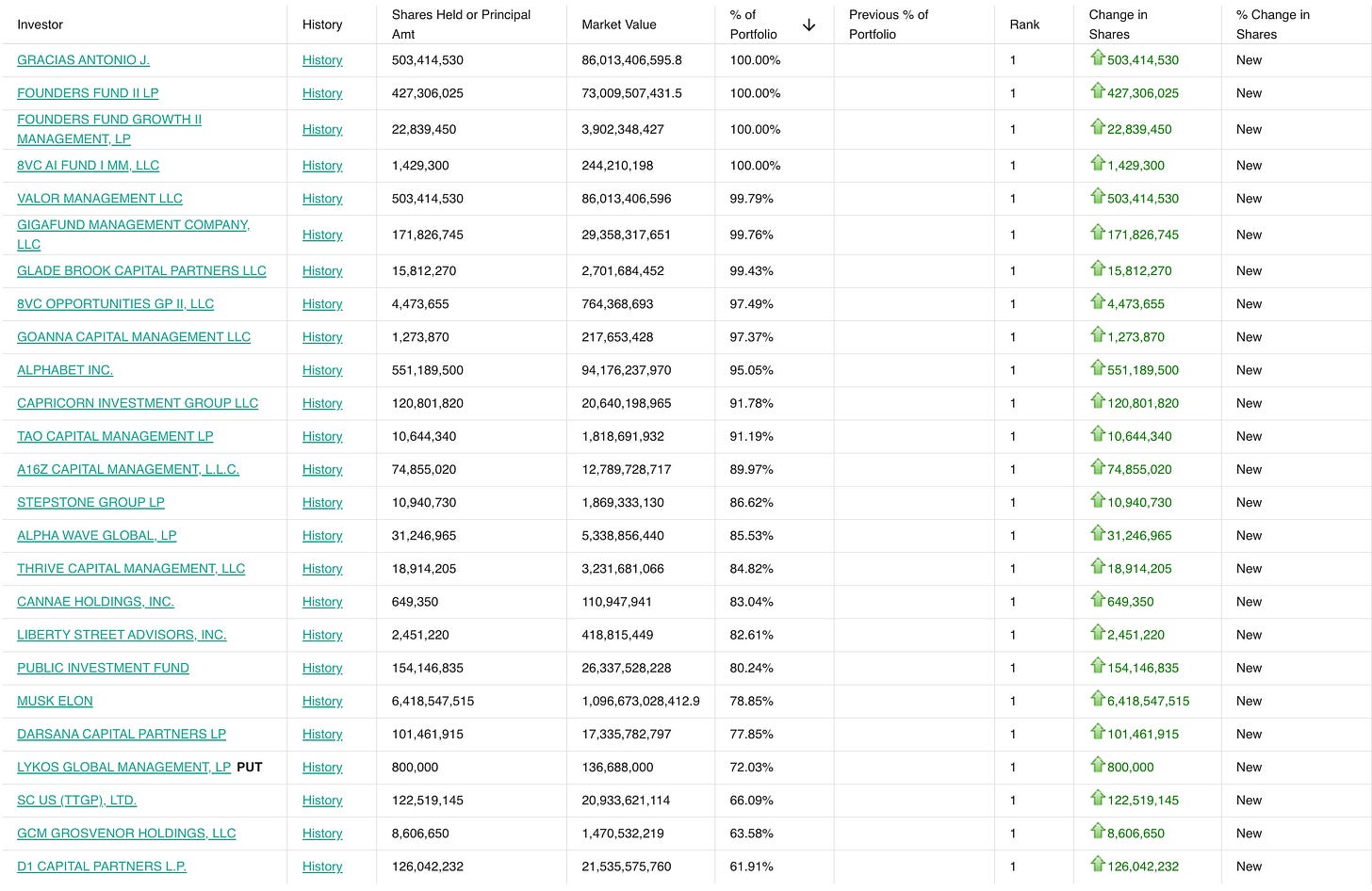The width and height of the screenshot is (1372, 891).
Task: View History for Darsana Capital Partners
Action: (x=322, y=734)
